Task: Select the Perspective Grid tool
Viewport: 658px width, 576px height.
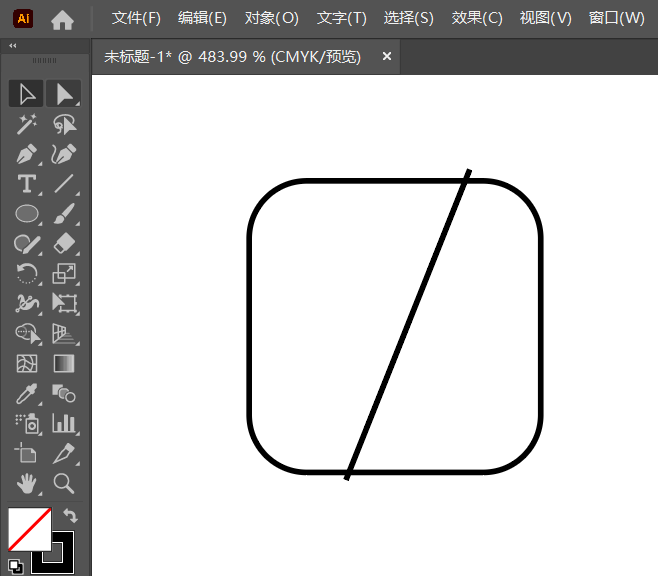Action: pyautogui.click(x=64, y=334)
